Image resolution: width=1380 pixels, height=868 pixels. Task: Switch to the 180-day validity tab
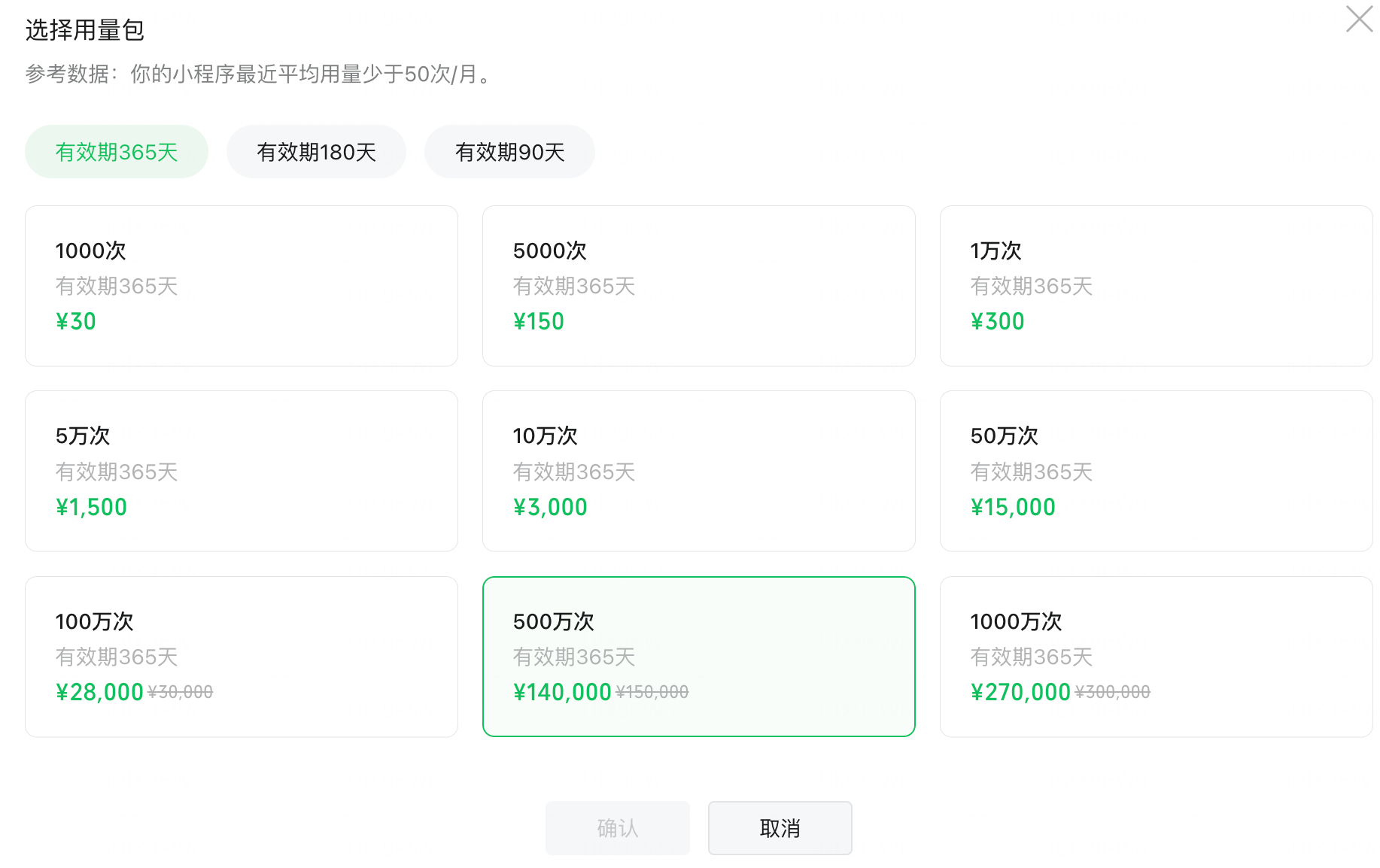[x=316, y=152]
